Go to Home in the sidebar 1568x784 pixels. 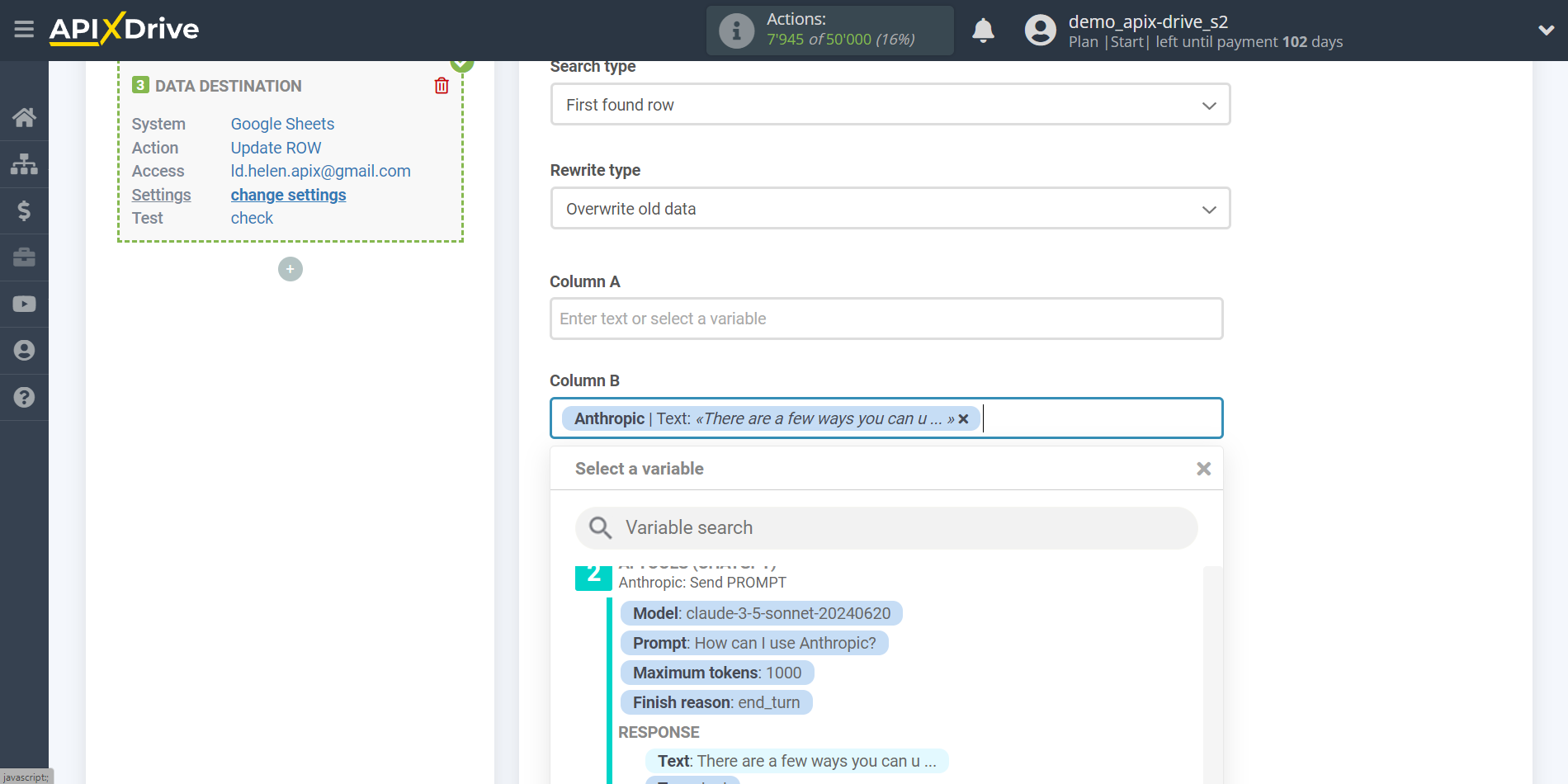point(24,117)
